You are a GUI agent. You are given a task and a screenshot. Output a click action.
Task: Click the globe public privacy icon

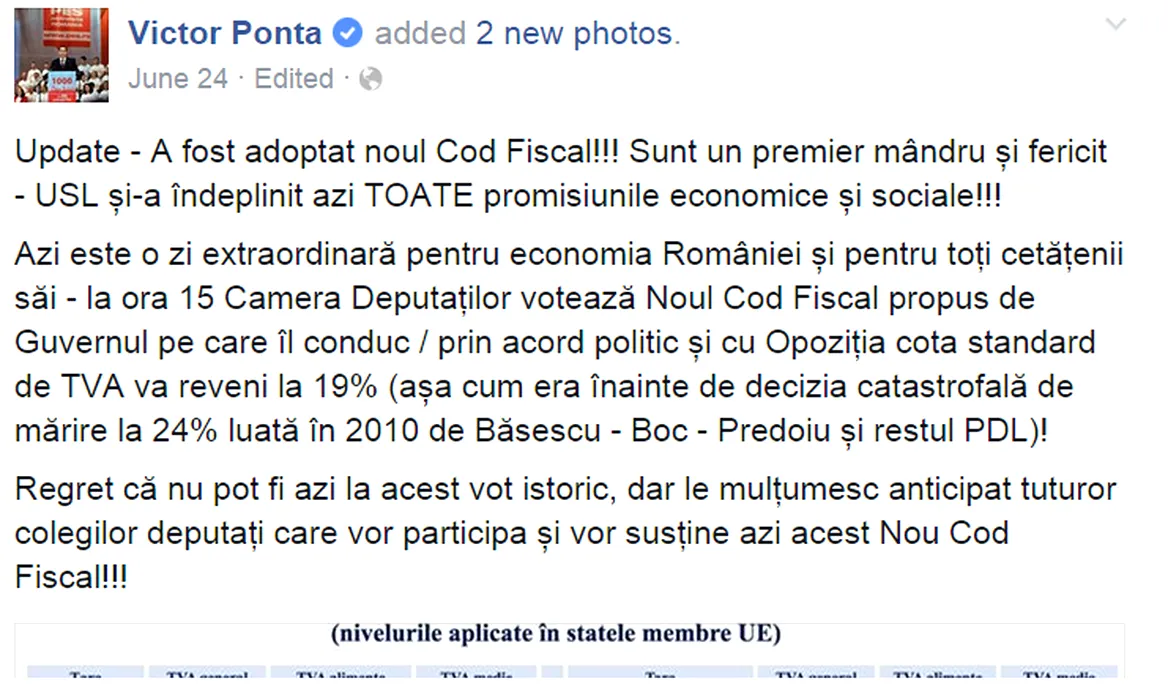tap(371, 79)
